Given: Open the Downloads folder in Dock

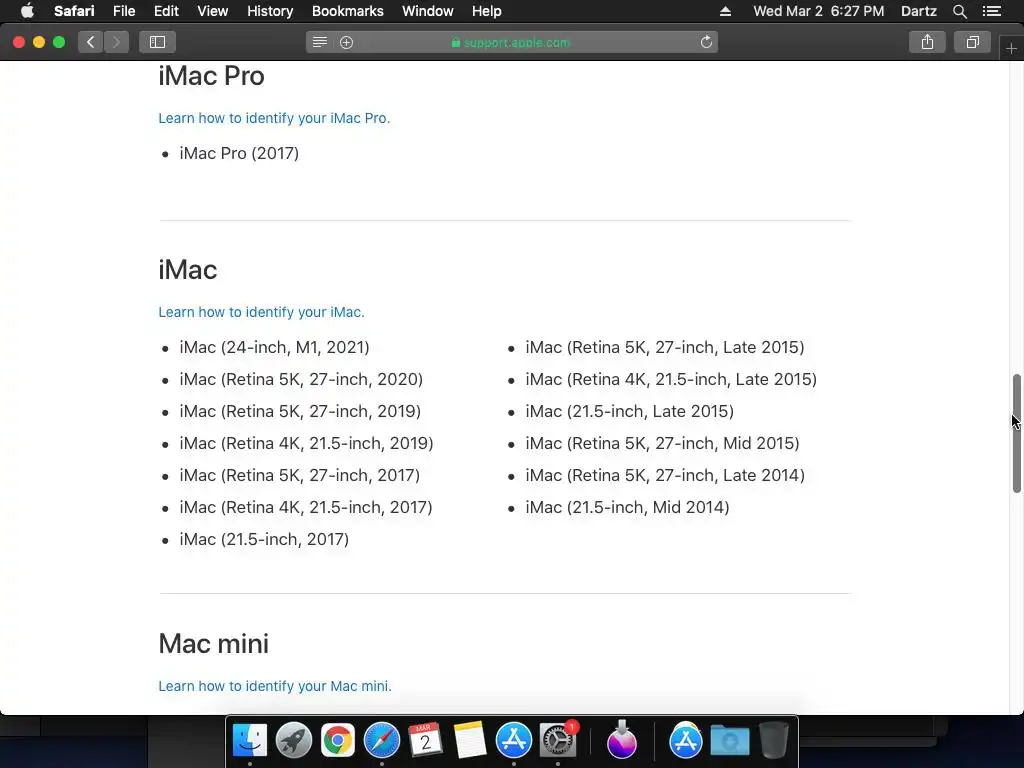Looking at the screenshot, I should tap(729, 741).
